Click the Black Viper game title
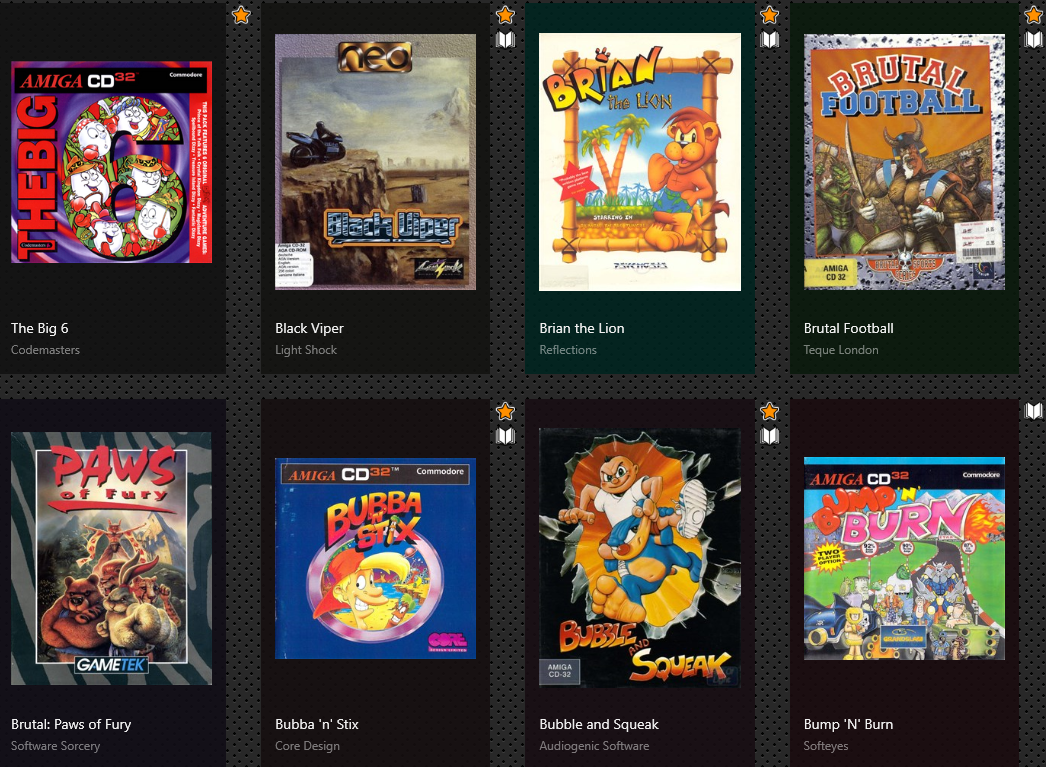The image size is (1046, 767). point(310,328)
